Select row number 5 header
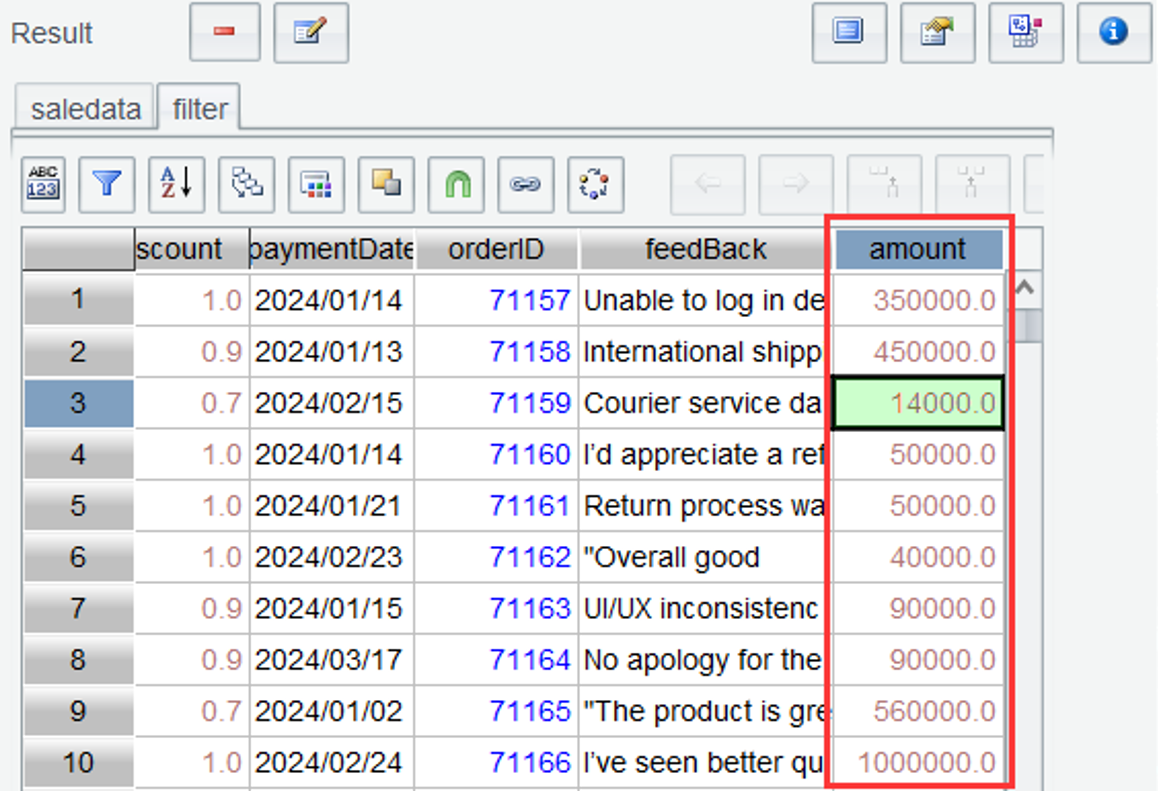 coord(78,506)
